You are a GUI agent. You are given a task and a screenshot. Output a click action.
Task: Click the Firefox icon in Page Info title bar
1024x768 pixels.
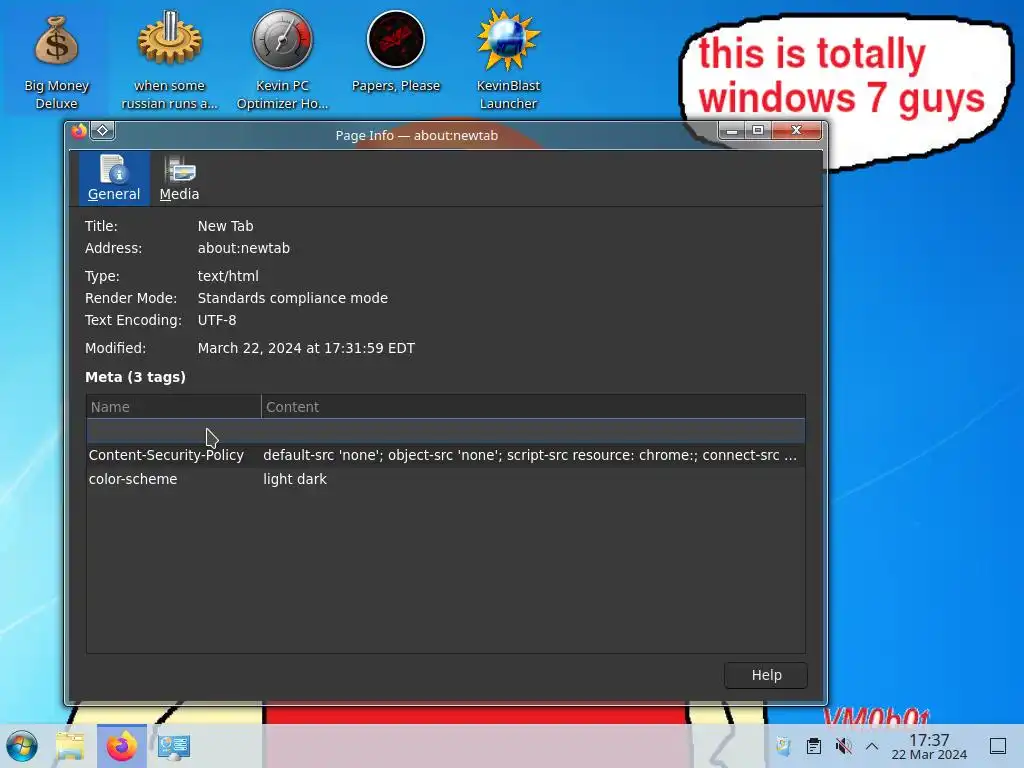(79, 131)
